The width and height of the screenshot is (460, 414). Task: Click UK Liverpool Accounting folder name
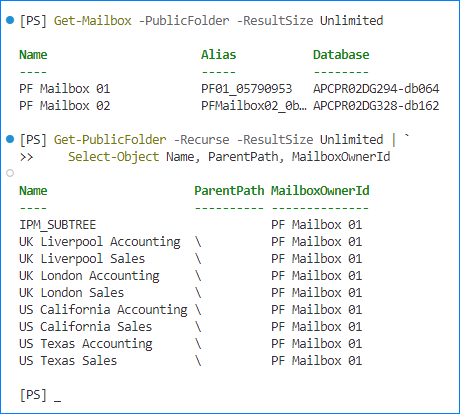[100, 242]
